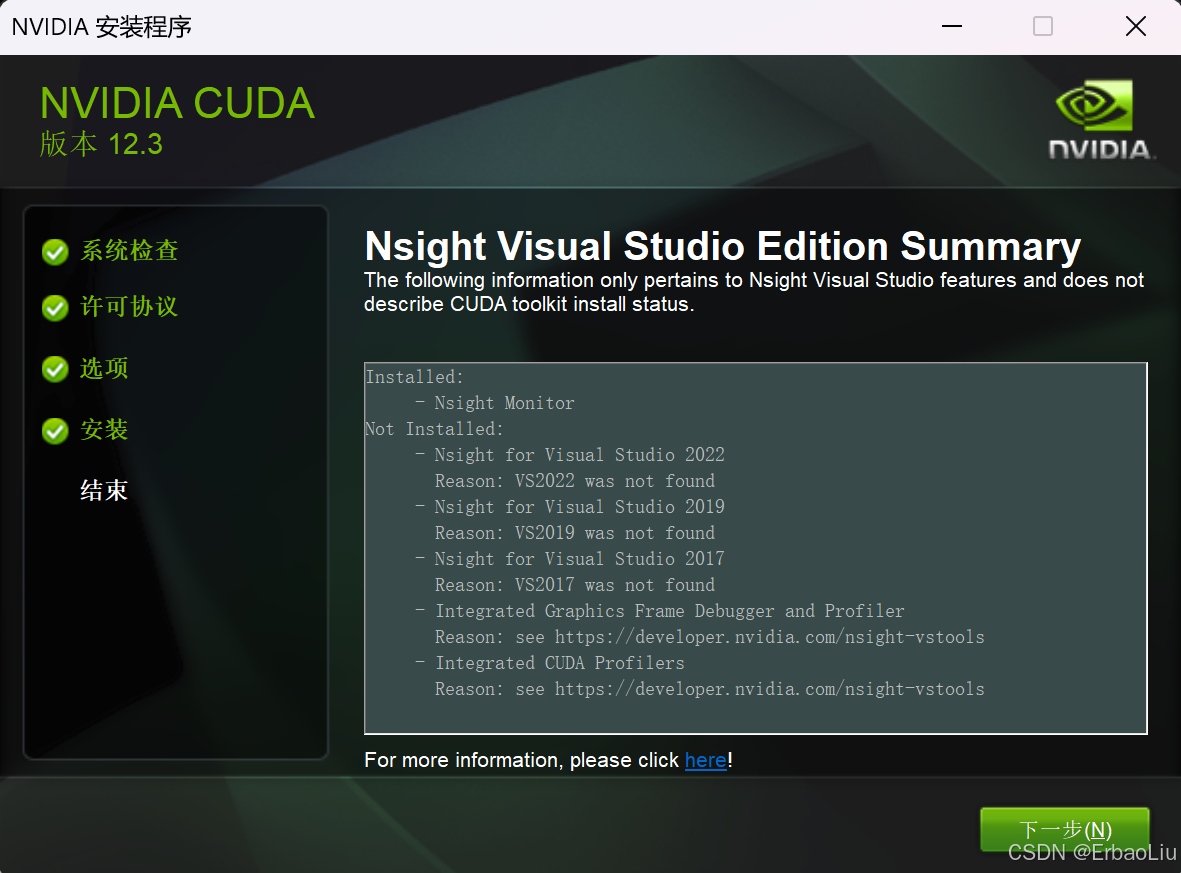Select the 安装 step label
The height and width of the screenshot is (873, 1181).
[x=105, y=430]
